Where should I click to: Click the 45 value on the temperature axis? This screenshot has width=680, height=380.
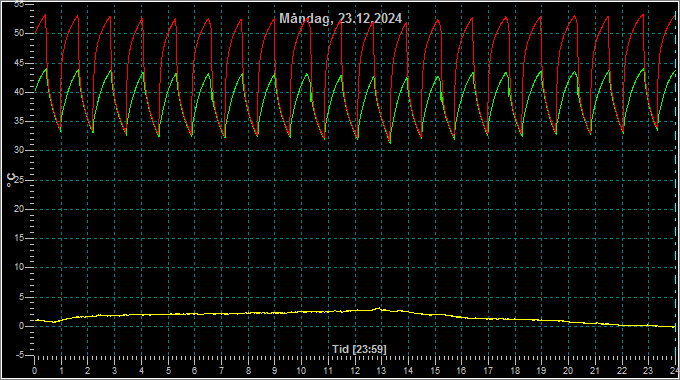pyautogui.click(x=18, y=63)
